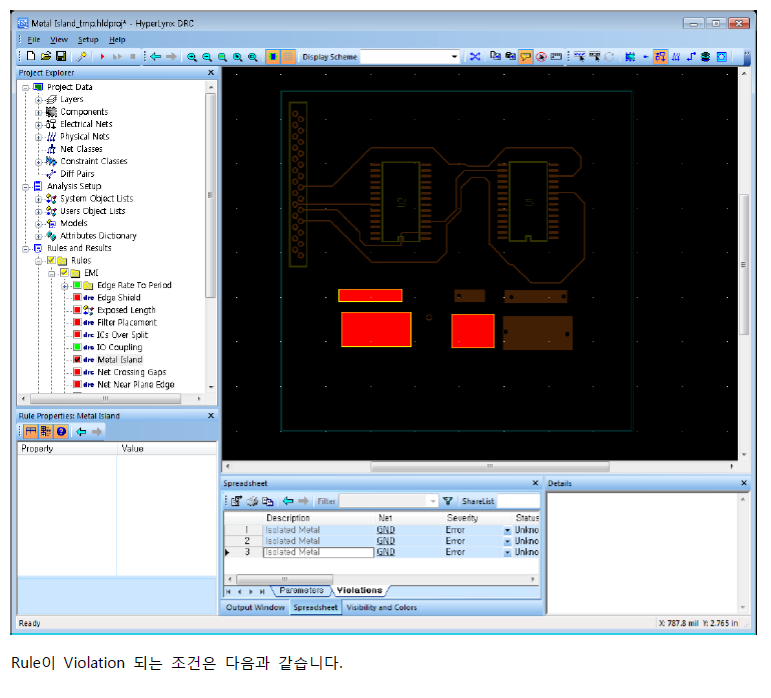Click the red Run play icon
The width and height of the screenshot is (771, 698).
(102, 57)
